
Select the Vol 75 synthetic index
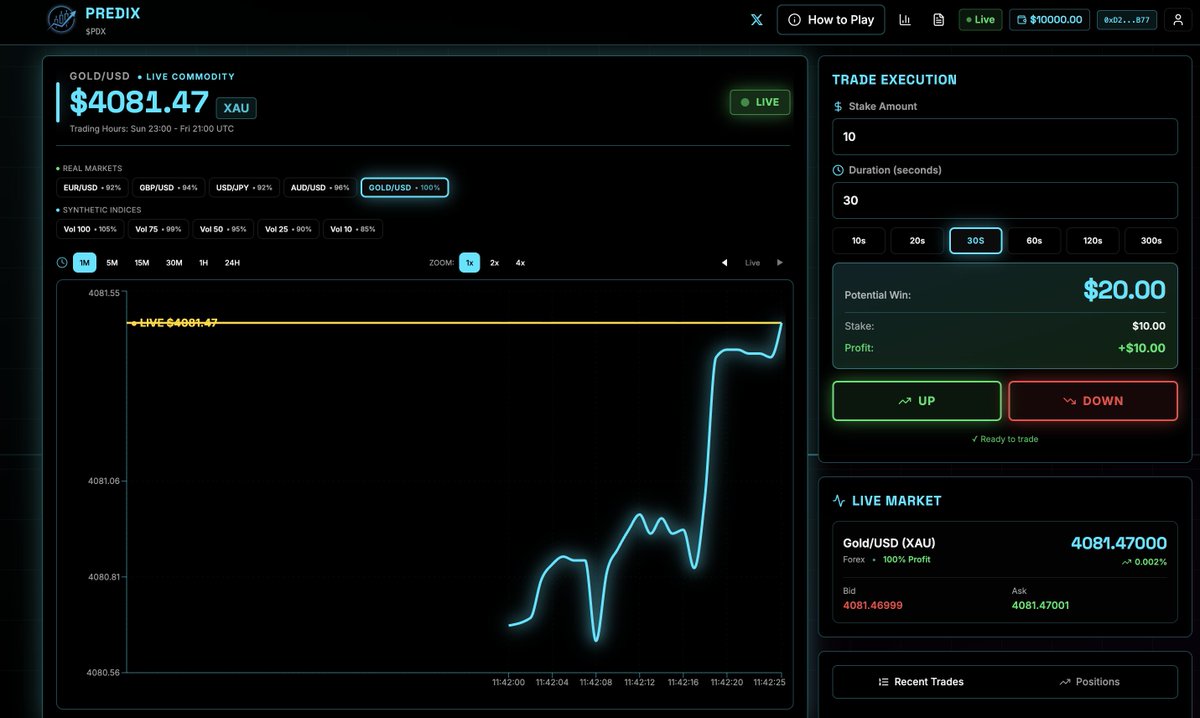158,229
